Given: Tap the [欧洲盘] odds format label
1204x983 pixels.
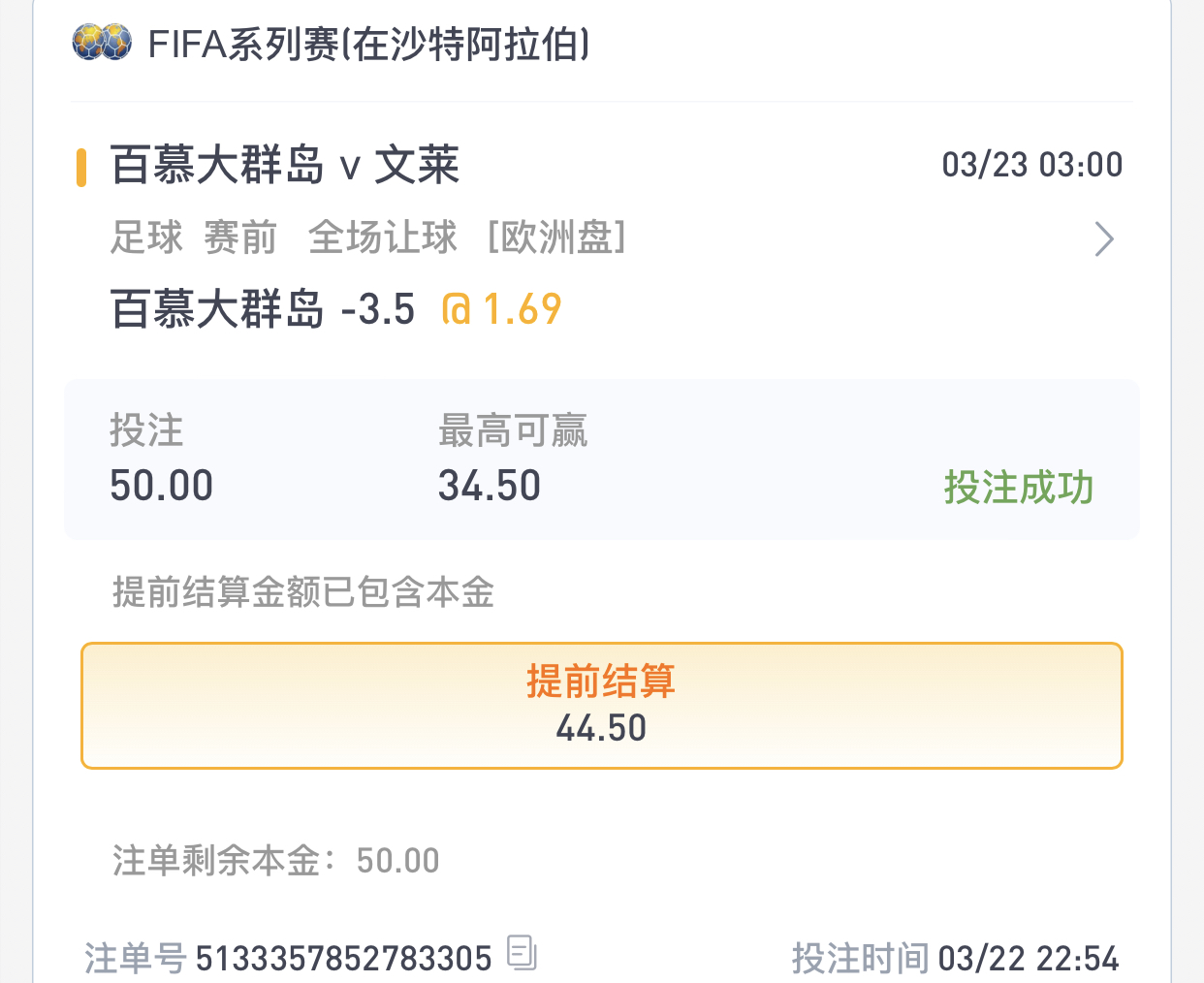Looking at the screenshot, I should (556, 238).
